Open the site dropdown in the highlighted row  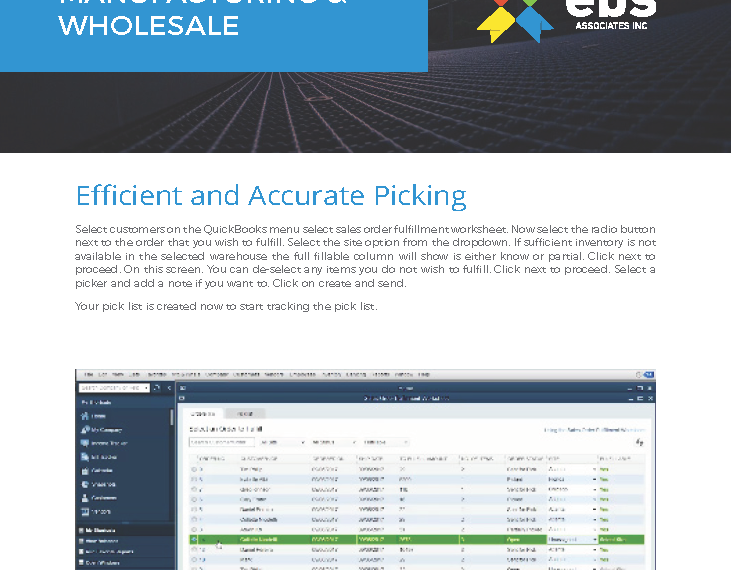594,539
